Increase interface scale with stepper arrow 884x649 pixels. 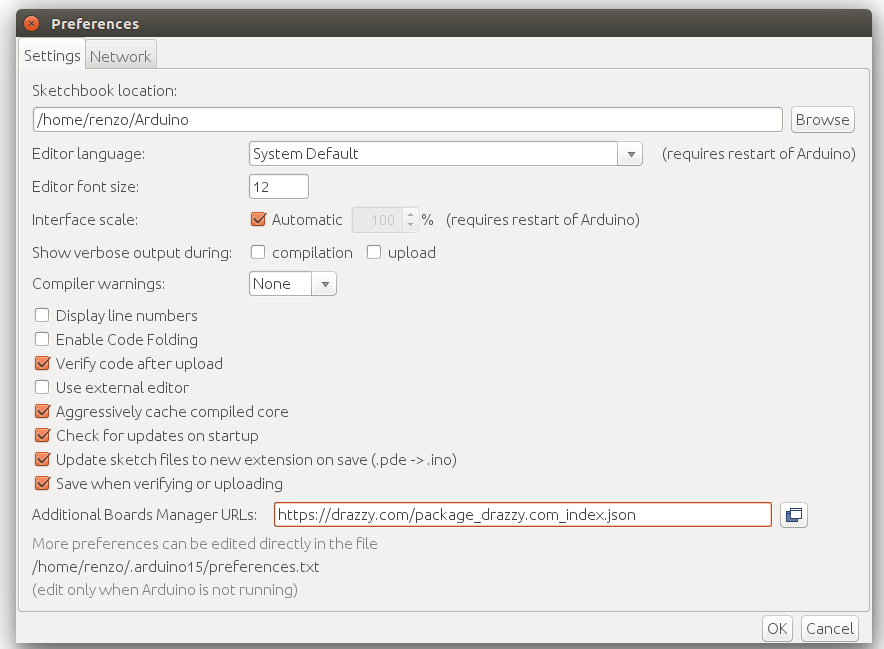pos(410,214)
